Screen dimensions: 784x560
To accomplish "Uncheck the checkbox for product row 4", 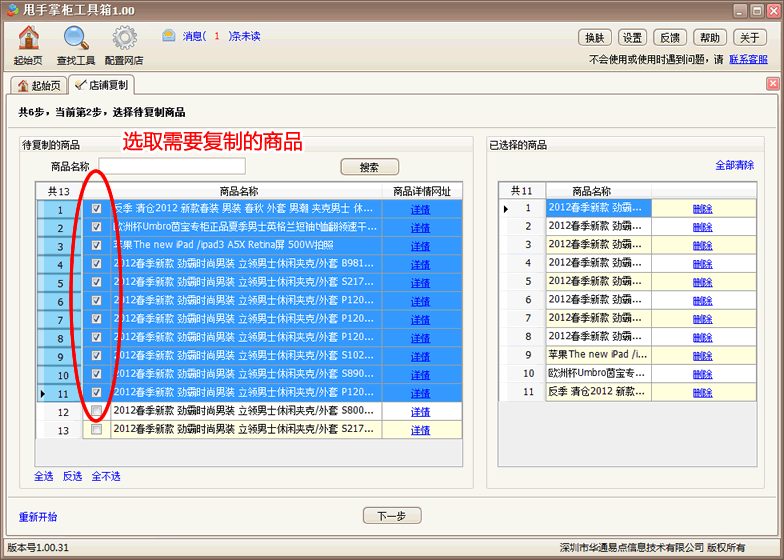I will point(96,264).
